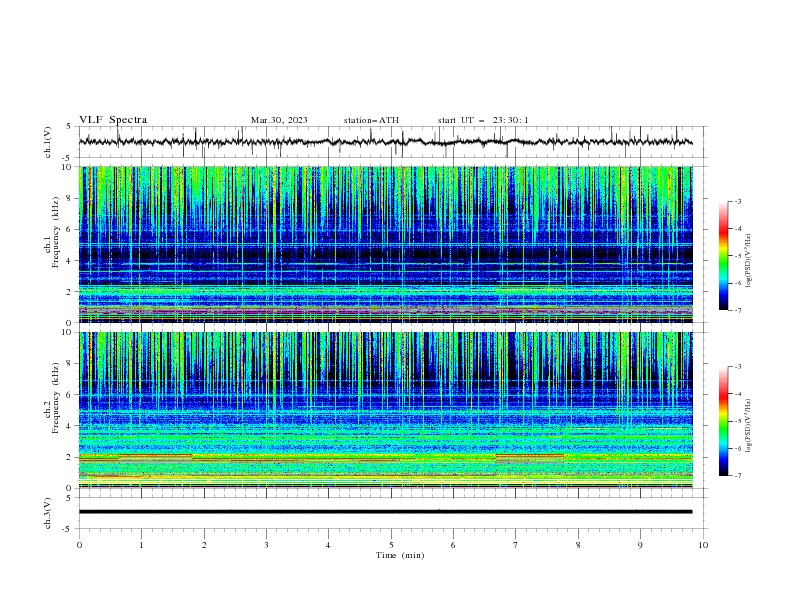The width and height of the screenshot is (792, 612).
Task: Click the "-5" volt tick on ch.3(V) axis
Action: 68,529
